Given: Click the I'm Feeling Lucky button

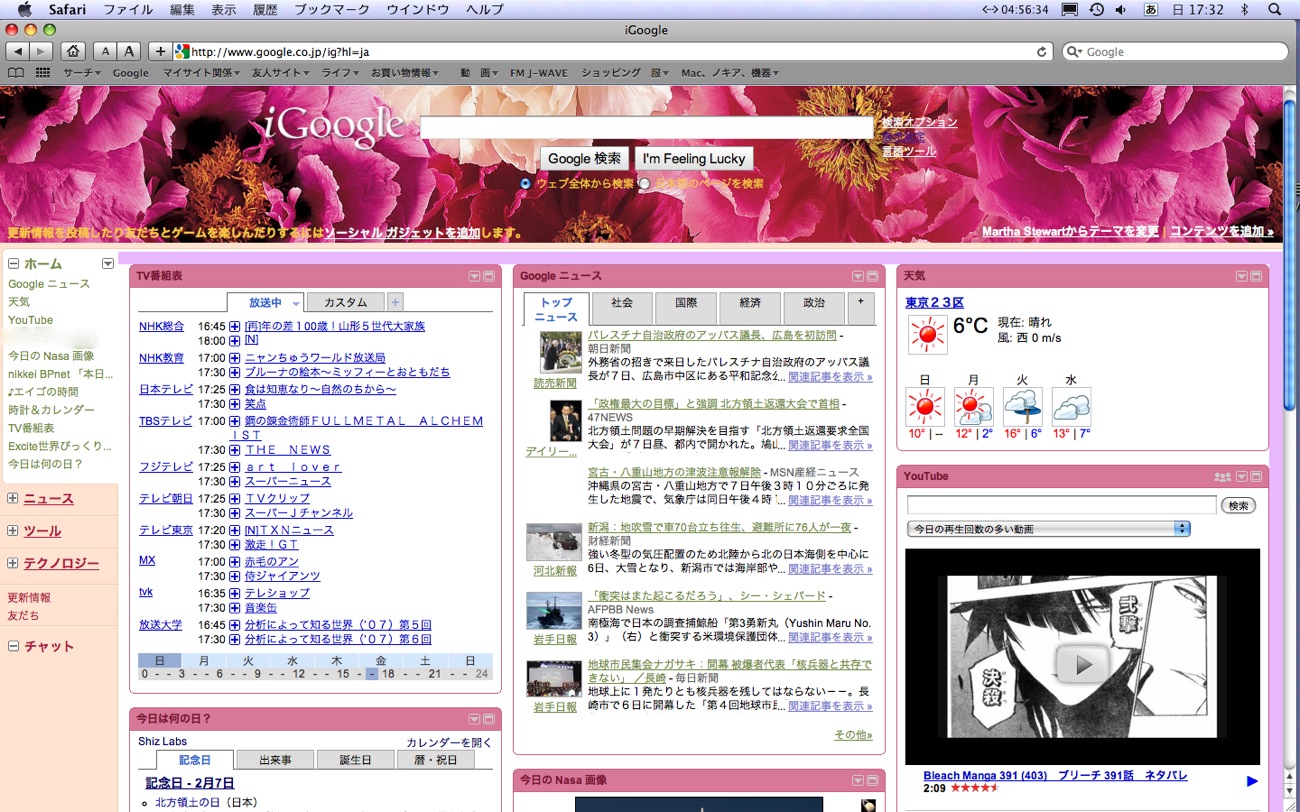Looking at the screenshot, I should 694,158.
